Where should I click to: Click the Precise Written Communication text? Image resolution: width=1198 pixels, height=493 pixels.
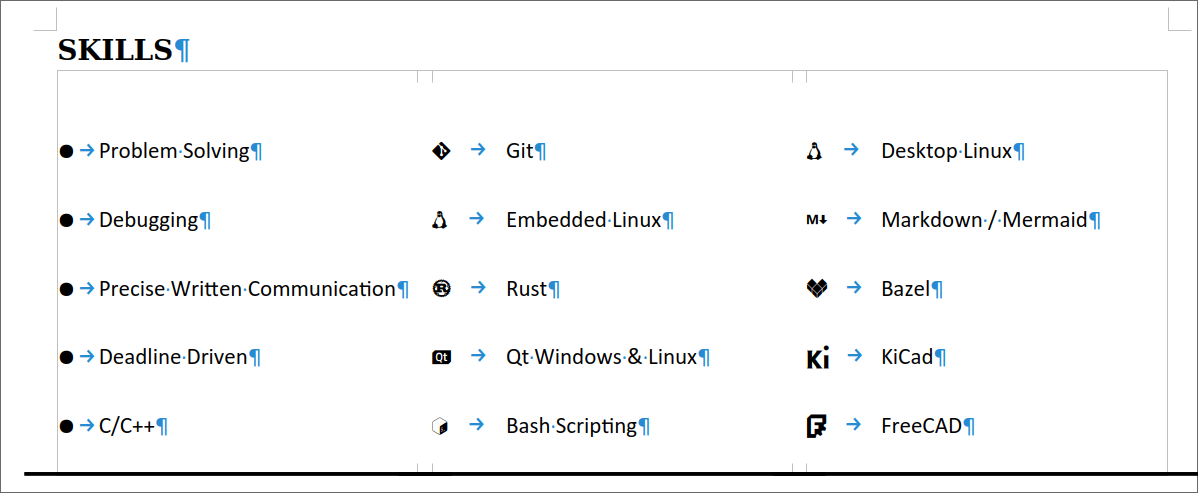click(247, 289)
